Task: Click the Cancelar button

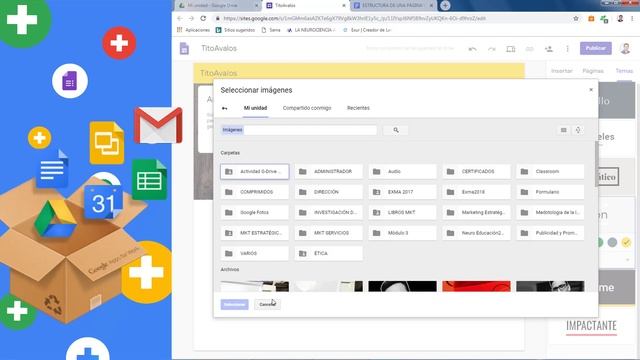Action: click(x=267, y=304)
